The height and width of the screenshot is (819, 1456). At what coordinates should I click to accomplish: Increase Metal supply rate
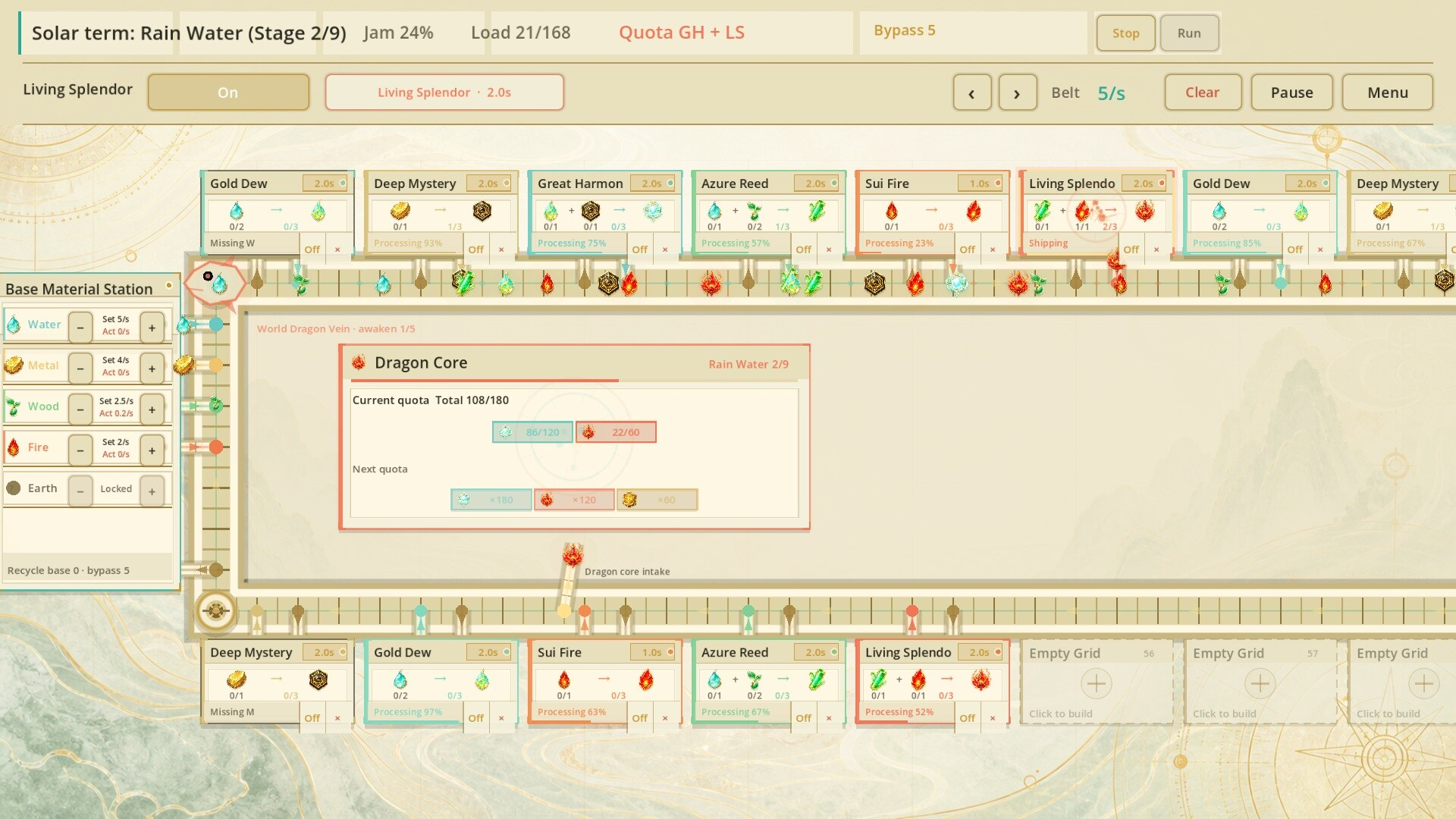tap(152, 369)
